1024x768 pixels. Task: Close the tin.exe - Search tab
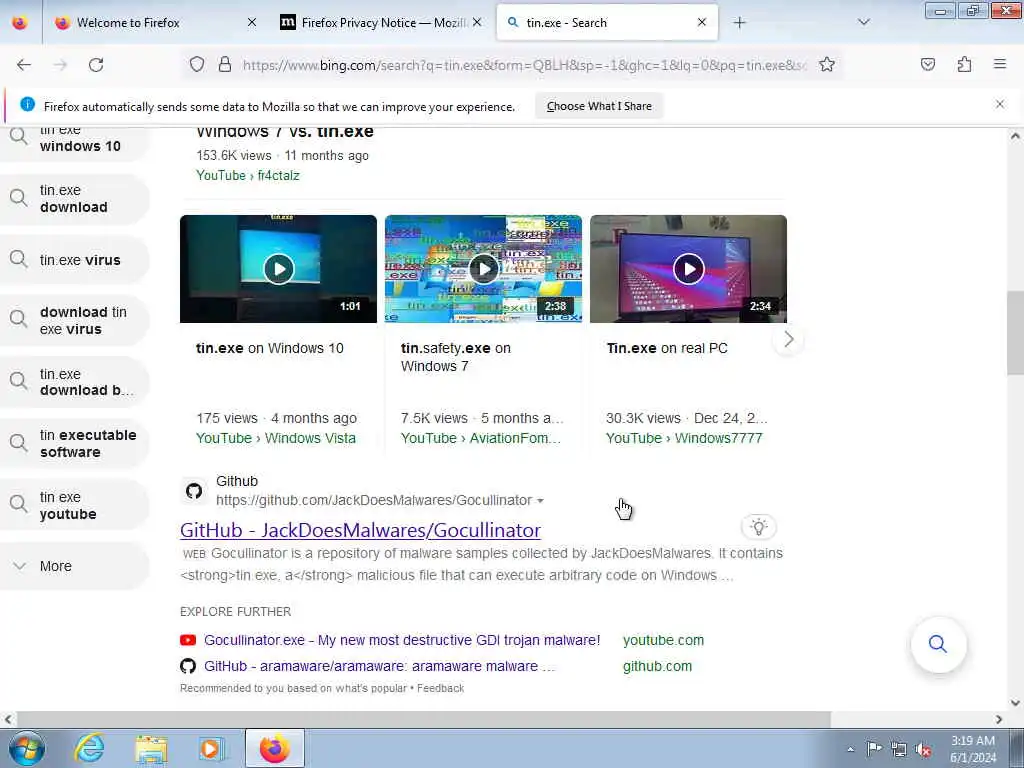(702, 23)
